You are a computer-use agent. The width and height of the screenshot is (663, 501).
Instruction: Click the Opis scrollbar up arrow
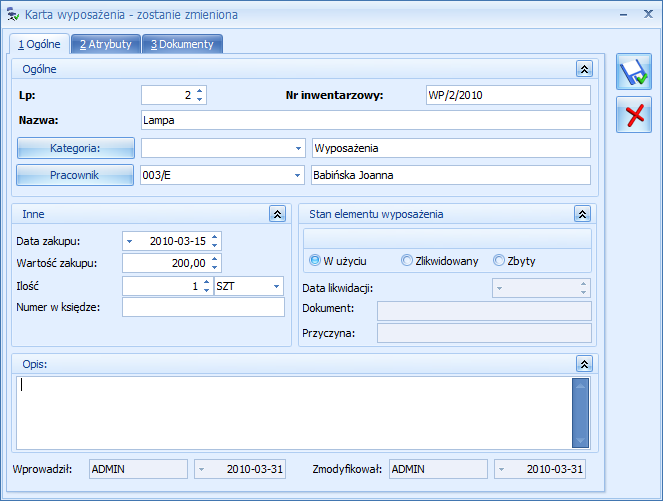click(x=580, y=386)
